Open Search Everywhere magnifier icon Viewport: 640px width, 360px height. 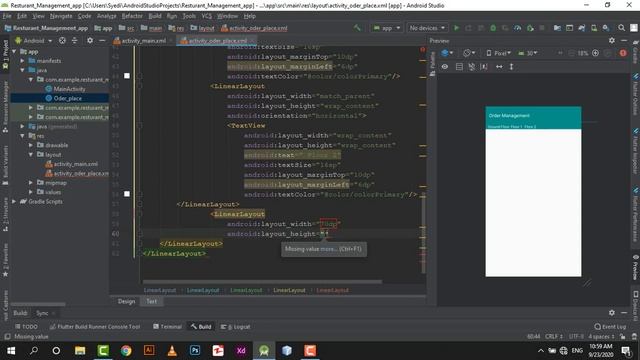[x=621, y=28]
